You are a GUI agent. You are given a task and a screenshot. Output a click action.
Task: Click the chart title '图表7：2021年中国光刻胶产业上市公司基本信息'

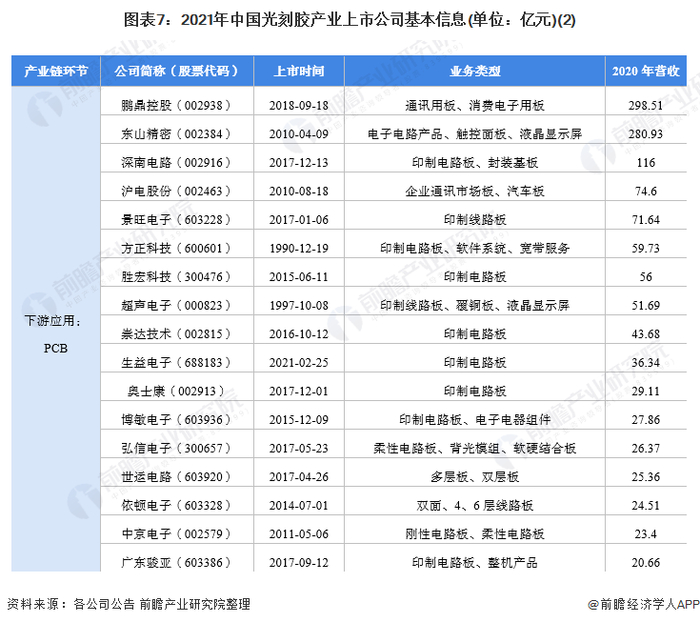295,20
